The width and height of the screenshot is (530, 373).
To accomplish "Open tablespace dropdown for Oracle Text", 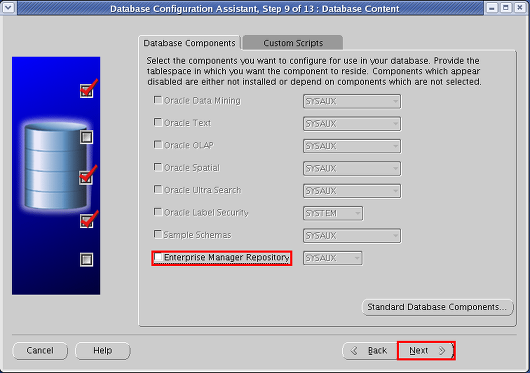I will click(x=352, y=124).
